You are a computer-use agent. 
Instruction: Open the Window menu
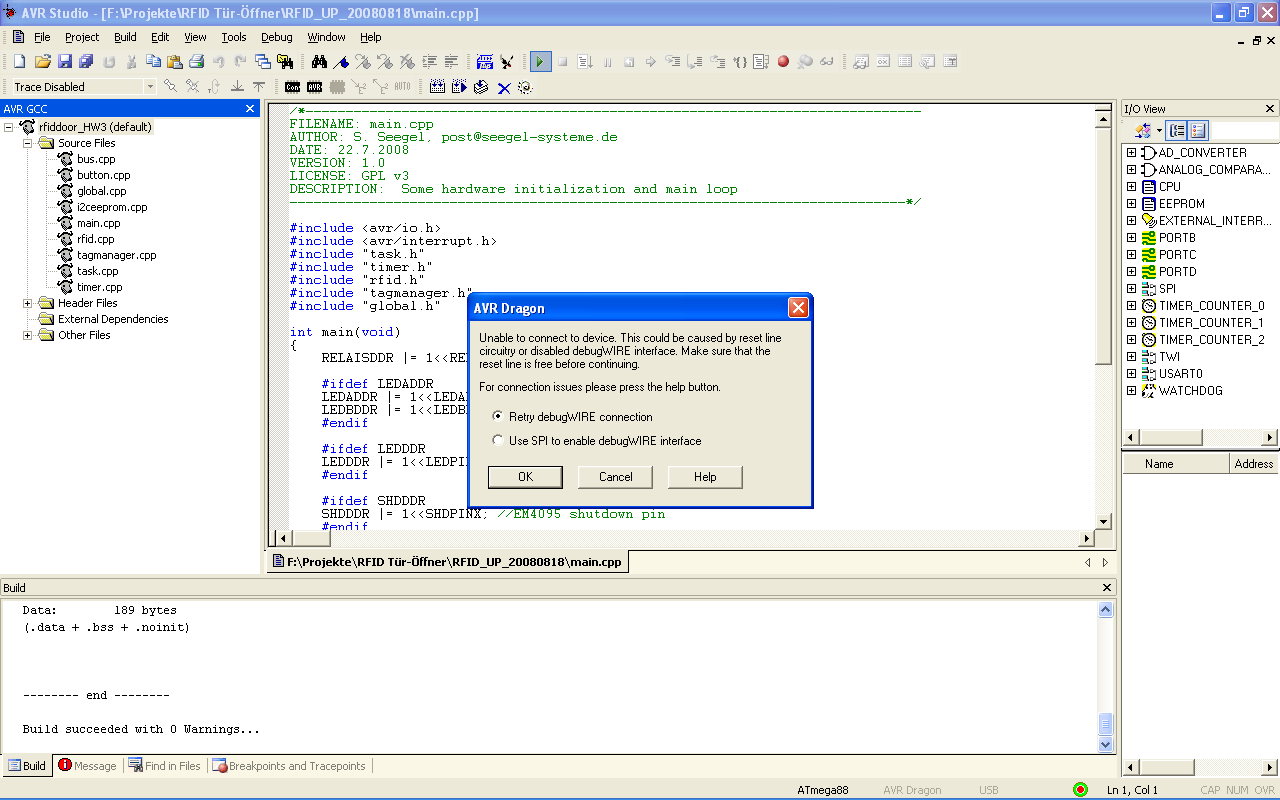click(326, 37)
